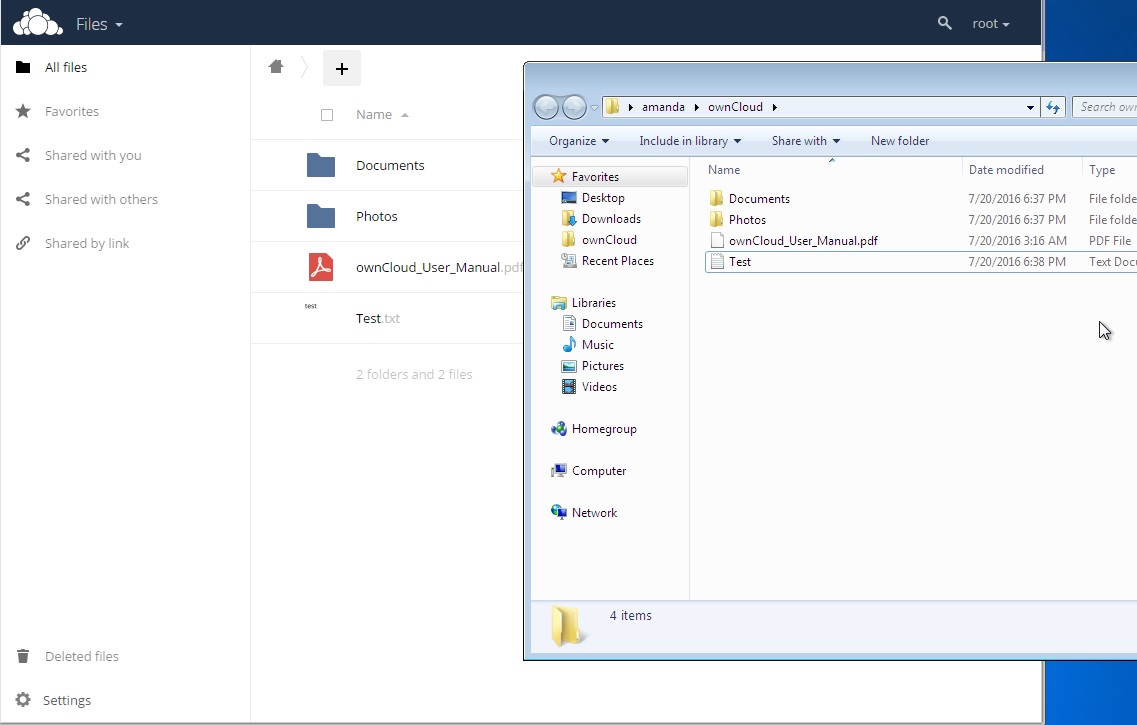Open Documents folder name in ownCloud web
This screenshot has width=1137, height=725.
pos(390,165)
